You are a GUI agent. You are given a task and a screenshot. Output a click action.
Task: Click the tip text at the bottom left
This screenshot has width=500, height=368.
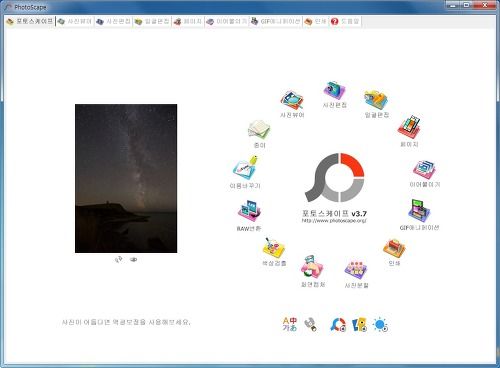[x=126, y=322]
